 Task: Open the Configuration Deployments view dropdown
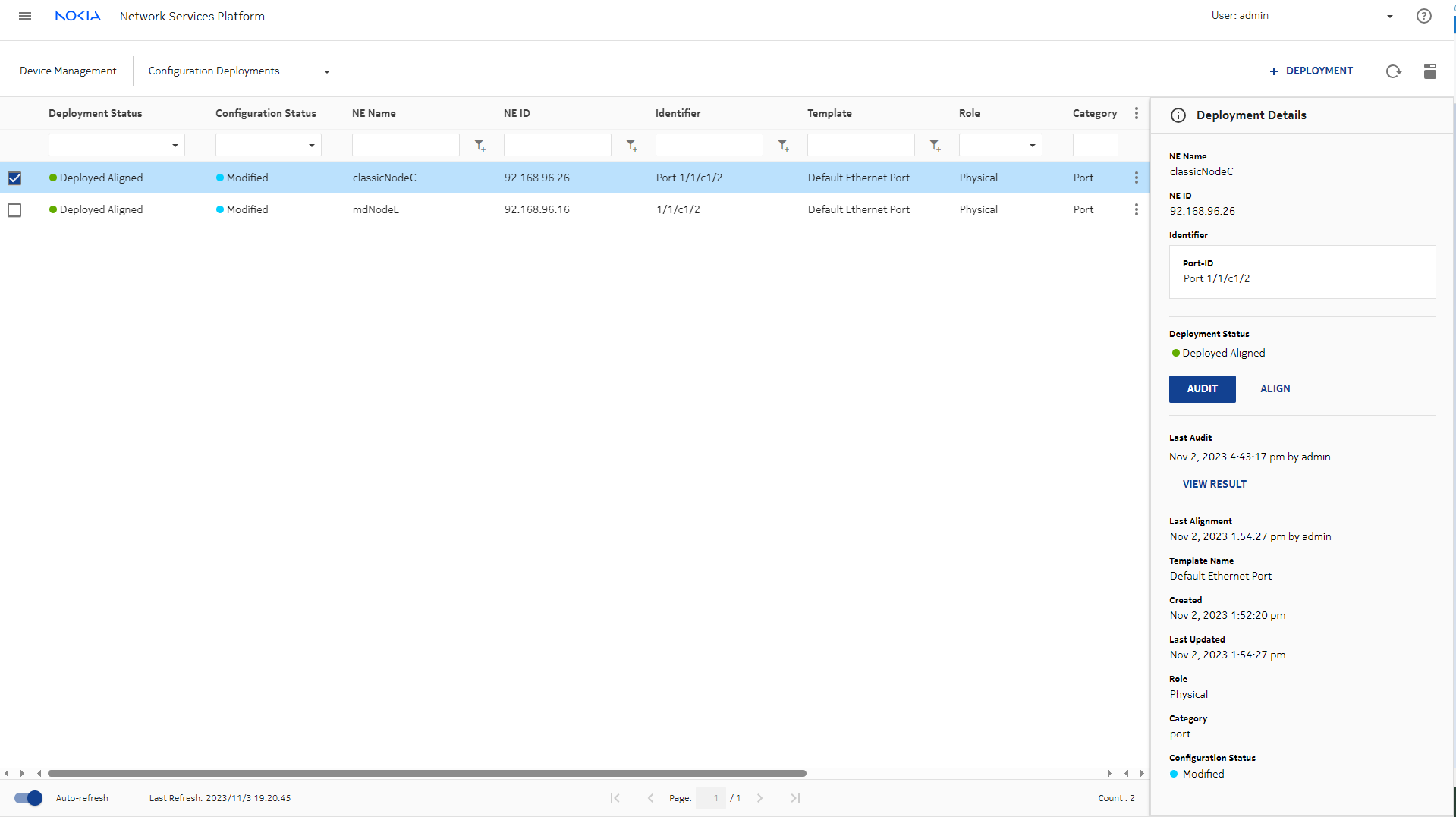[326, 72]
